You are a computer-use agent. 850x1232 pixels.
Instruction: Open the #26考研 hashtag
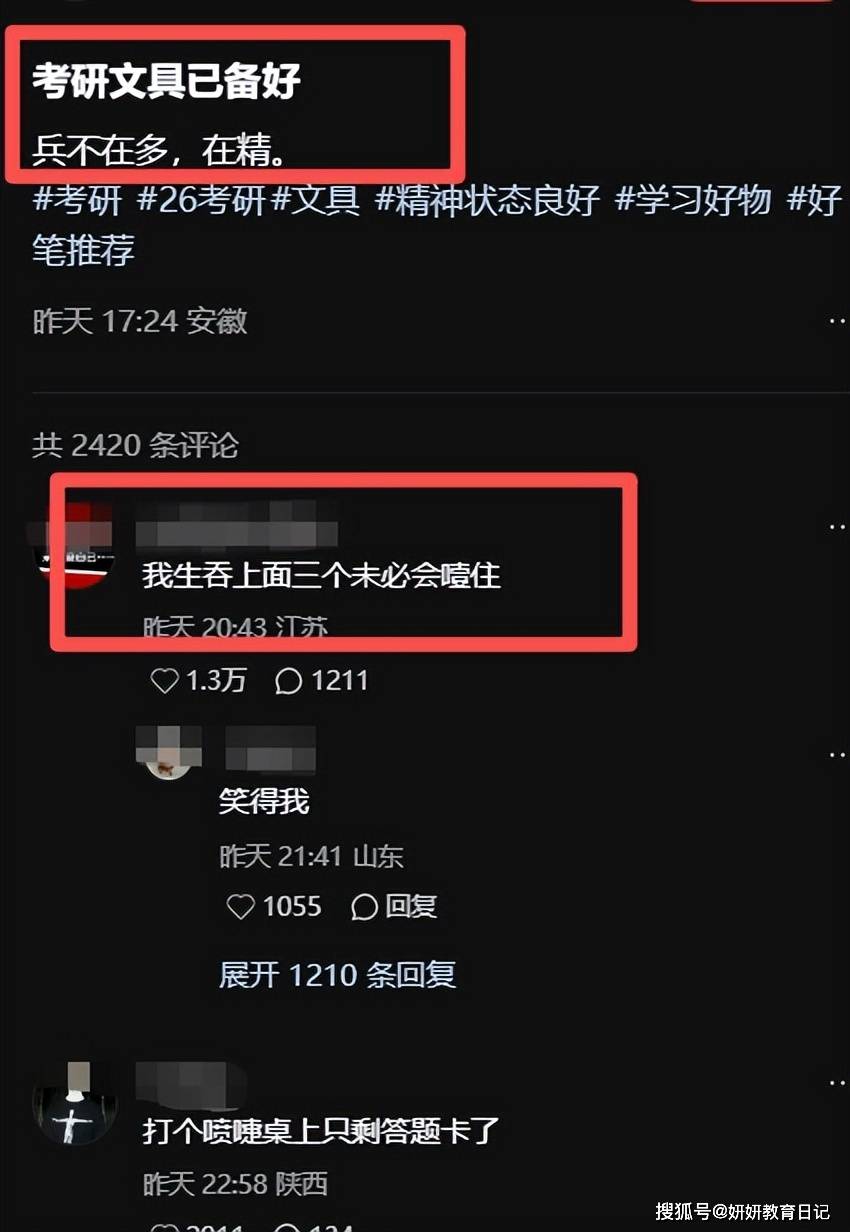point(200,200)
